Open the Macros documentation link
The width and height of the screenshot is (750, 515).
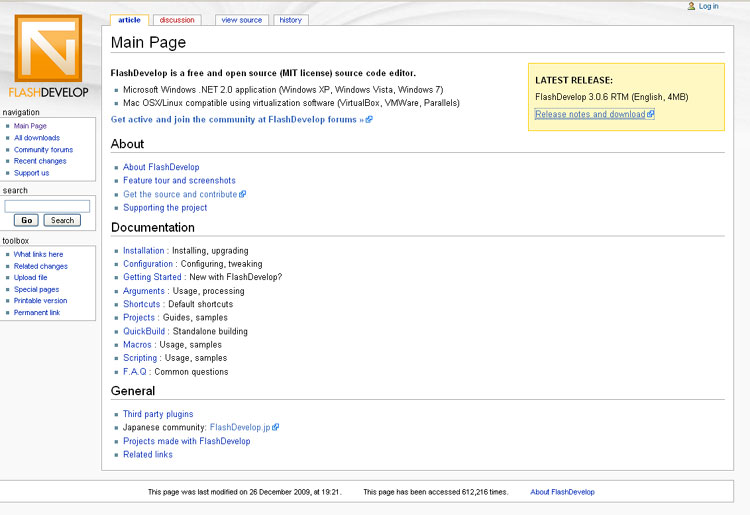click(137, 345)
